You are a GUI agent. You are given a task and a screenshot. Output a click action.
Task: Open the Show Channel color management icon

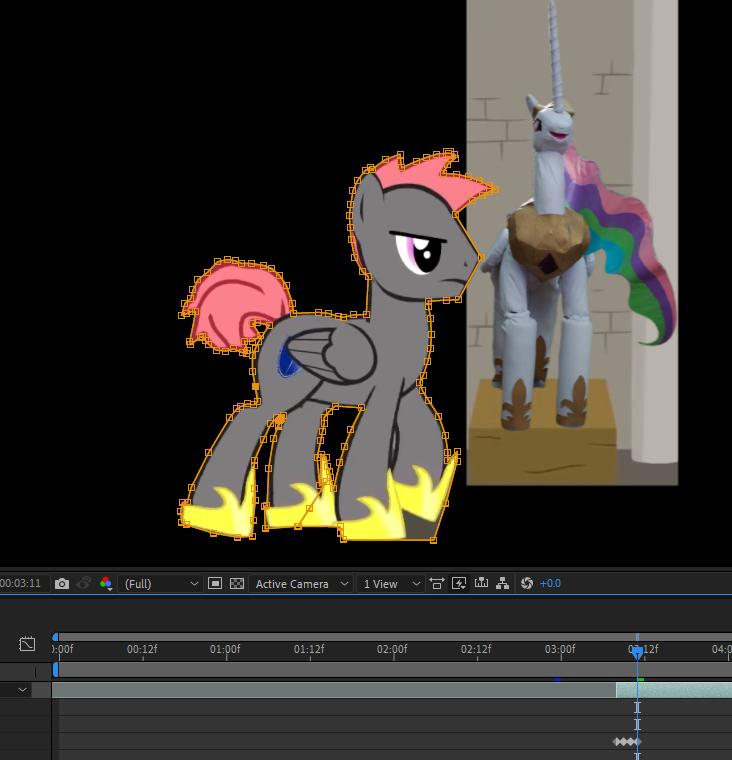click(106, 584)
